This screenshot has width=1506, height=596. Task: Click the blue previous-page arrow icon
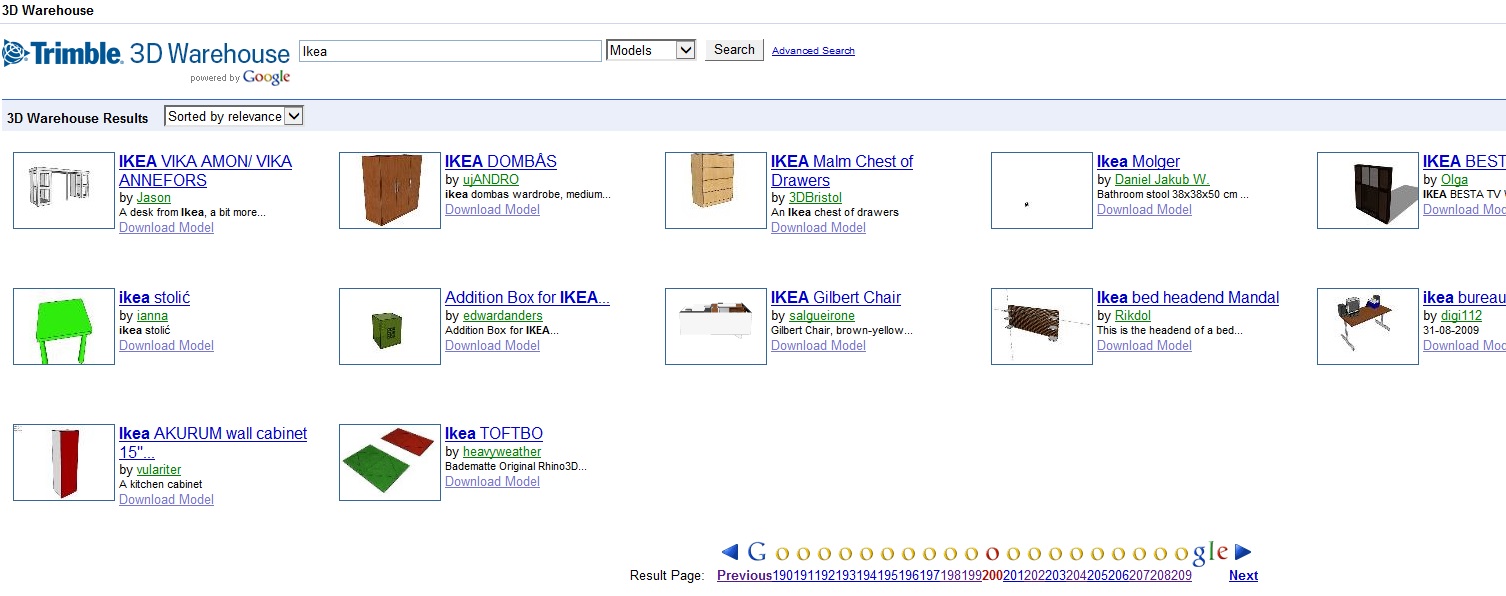point(730,552)
